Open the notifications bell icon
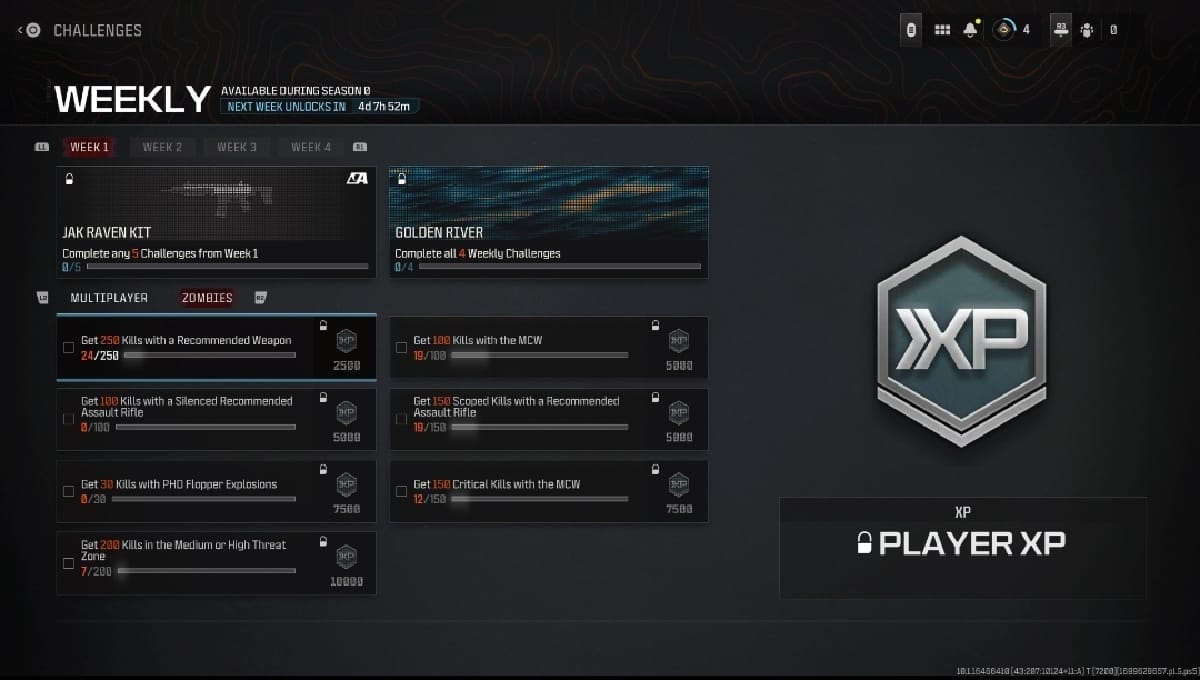 [x=970, y=30]
